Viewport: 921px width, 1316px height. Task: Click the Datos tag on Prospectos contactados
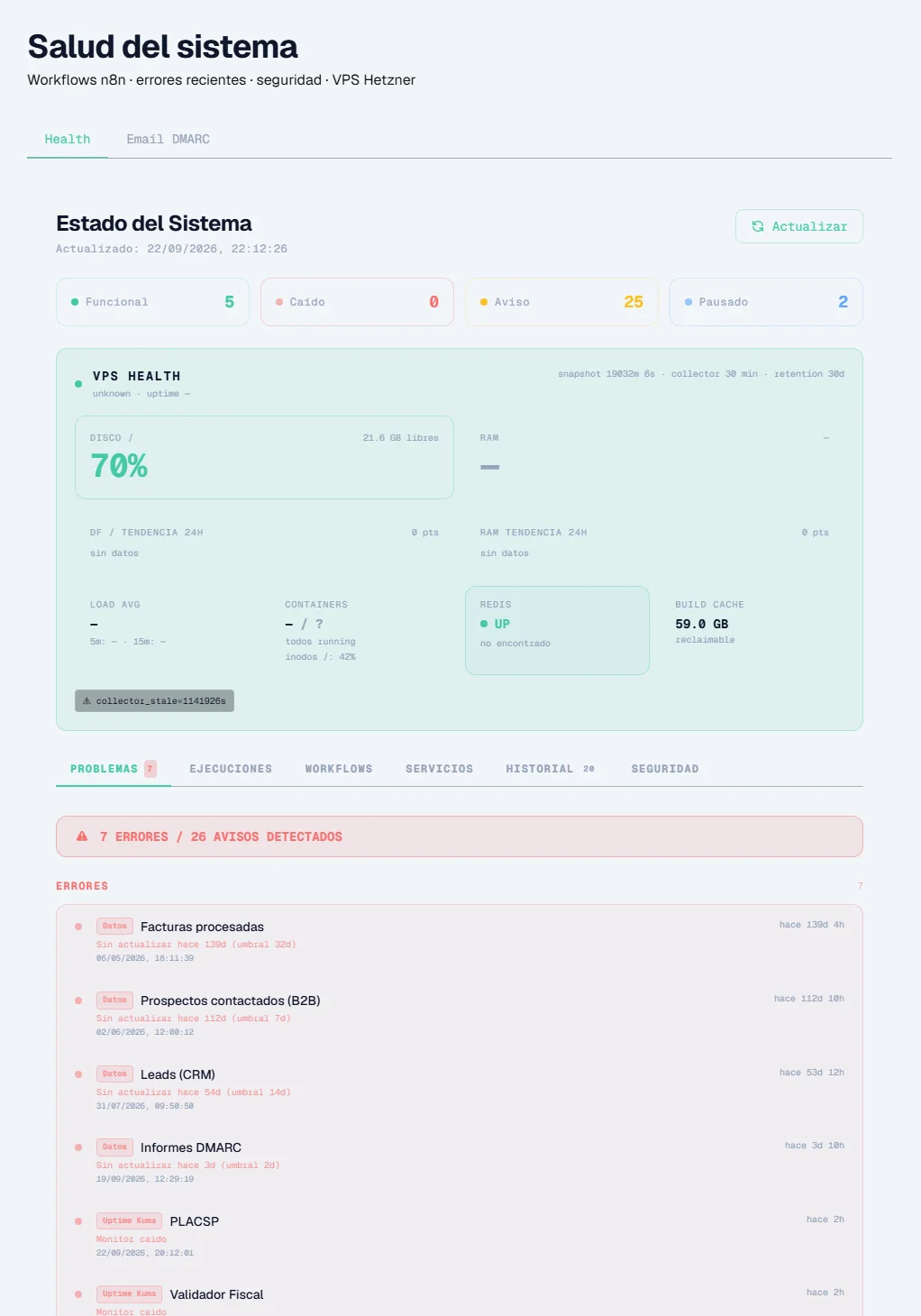pyautogui.click(x=114, y=1001)
